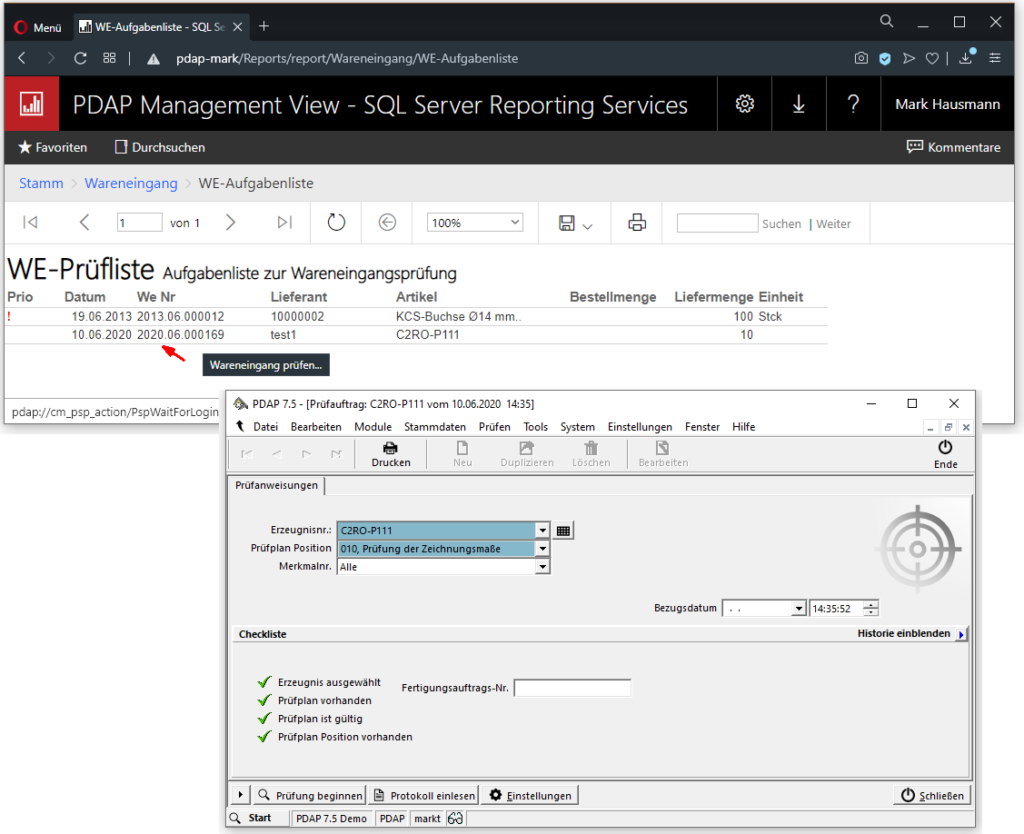Expand Erzeugnisnr. combo box arrow

(x=542, y=530)
